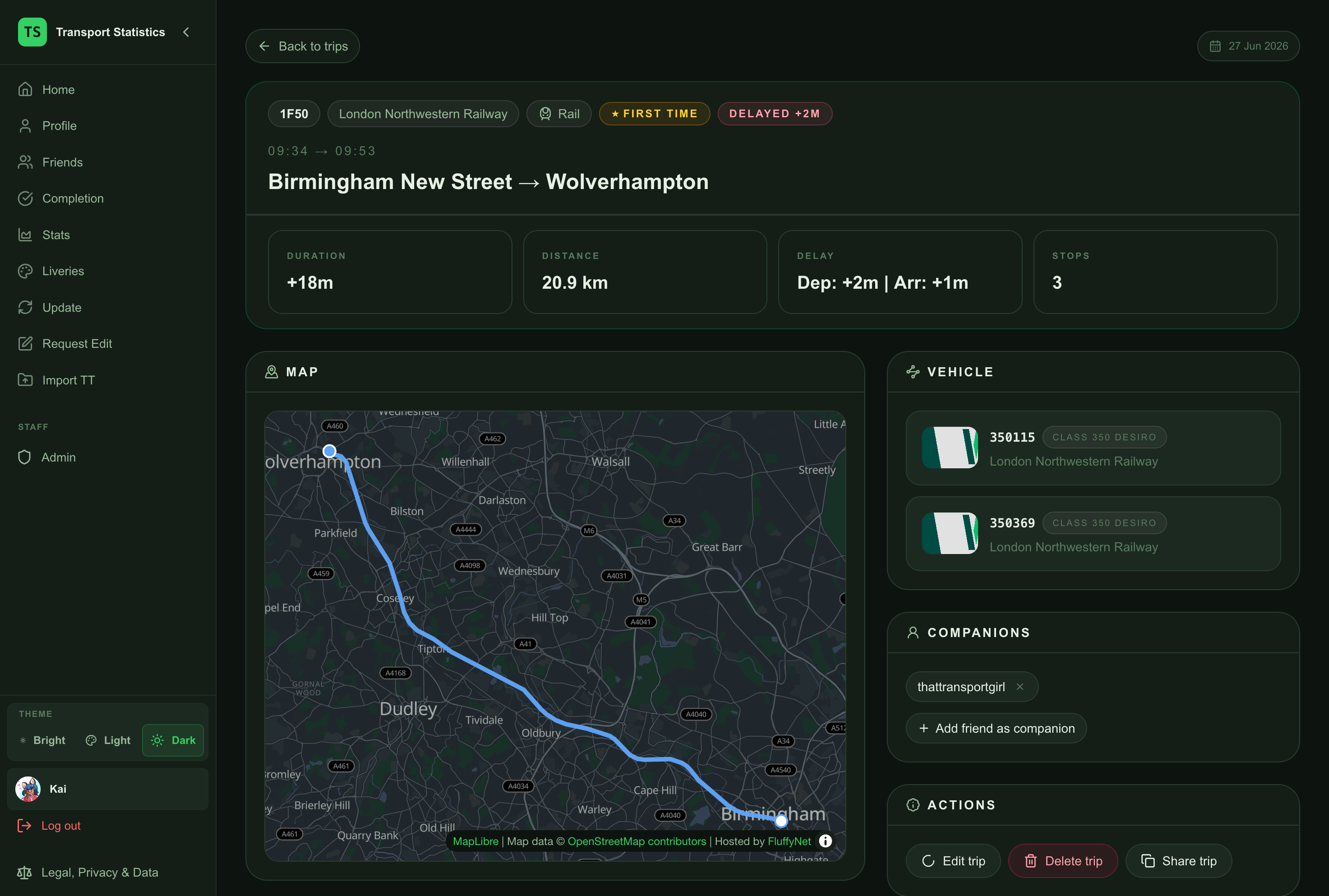1329x896 pixels.
Task: Click the copy icon on Share trip
Action: pos(1148,861)
